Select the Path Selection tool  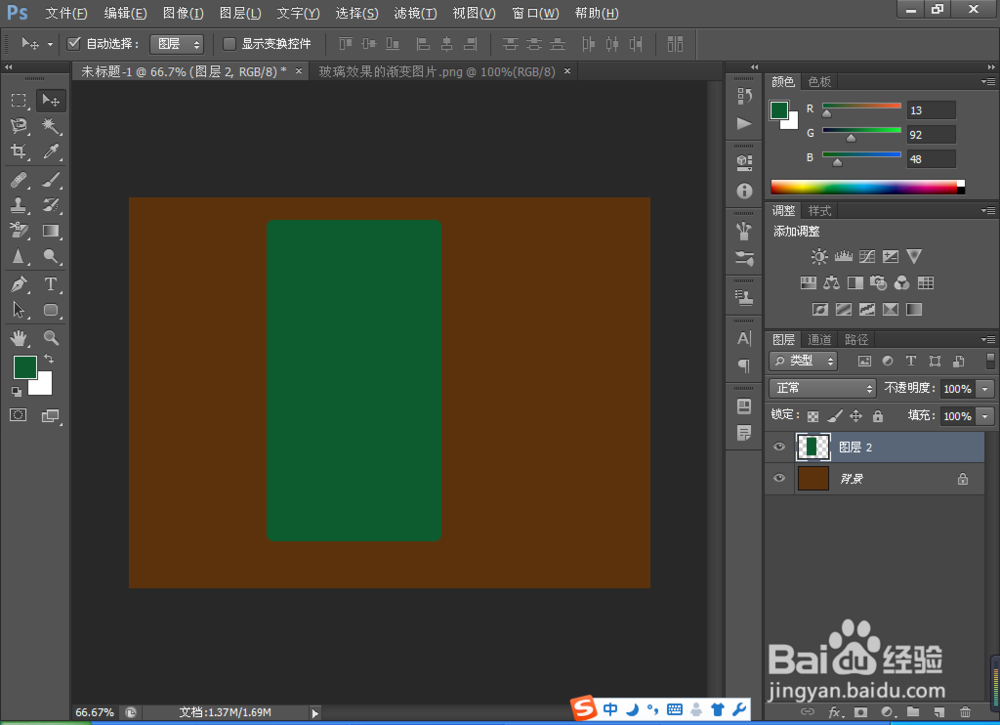(x=18, y=310)
